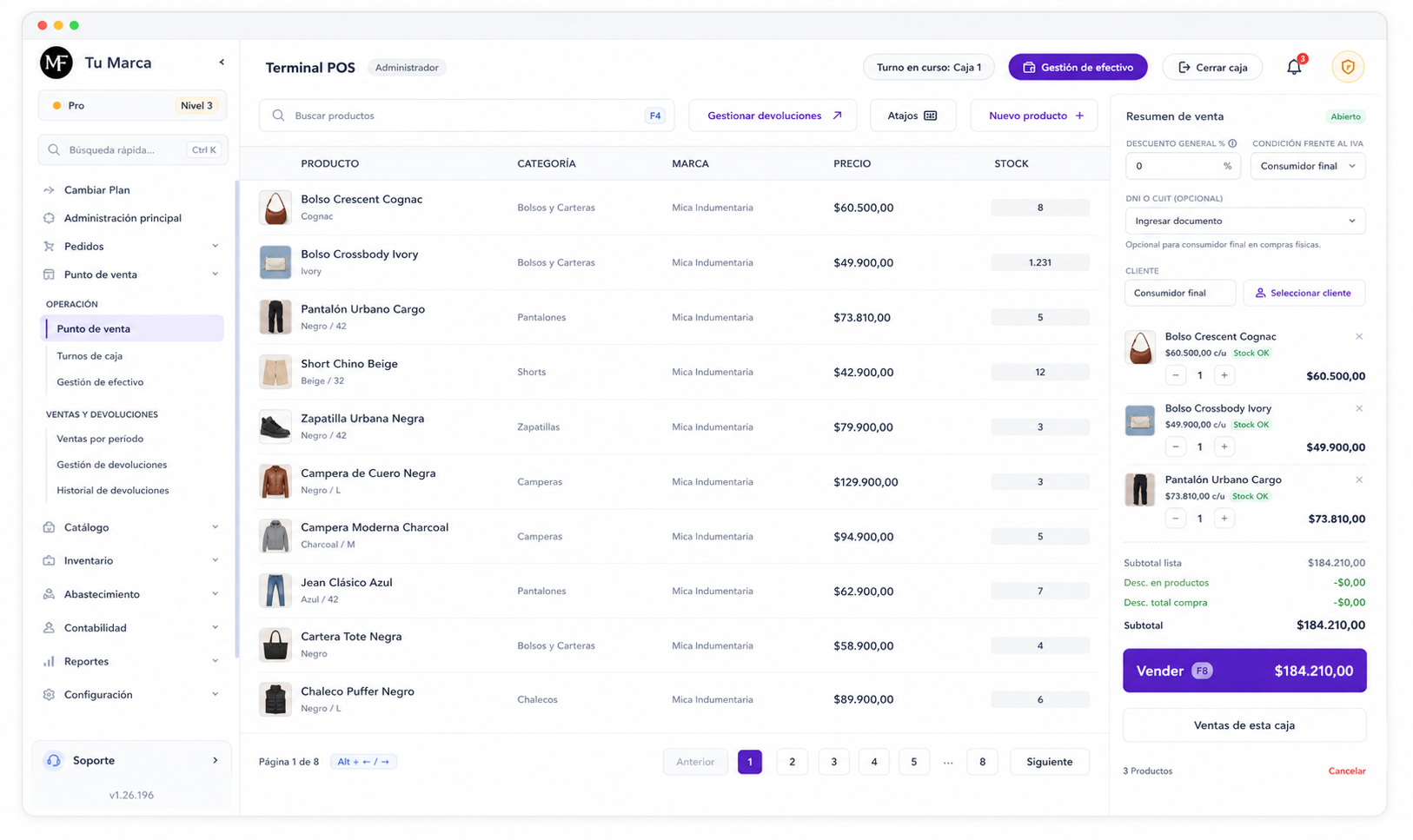
Task: Click the info icon beside Descuento general
Action: point(1232,143)
